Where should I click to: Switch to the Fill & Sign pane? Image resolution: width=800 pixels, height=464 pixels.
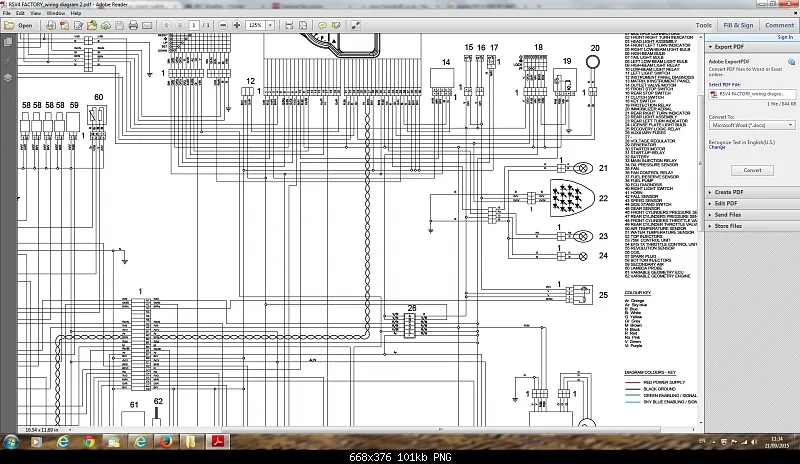point(738,25)
